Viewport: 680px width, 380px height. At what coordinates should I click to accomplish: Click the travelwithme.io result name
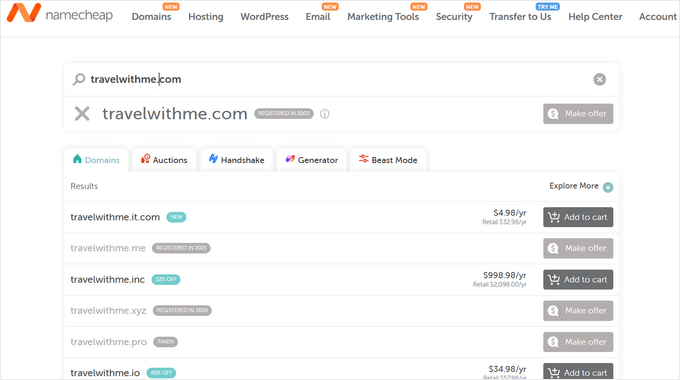[x=105, y=373]
